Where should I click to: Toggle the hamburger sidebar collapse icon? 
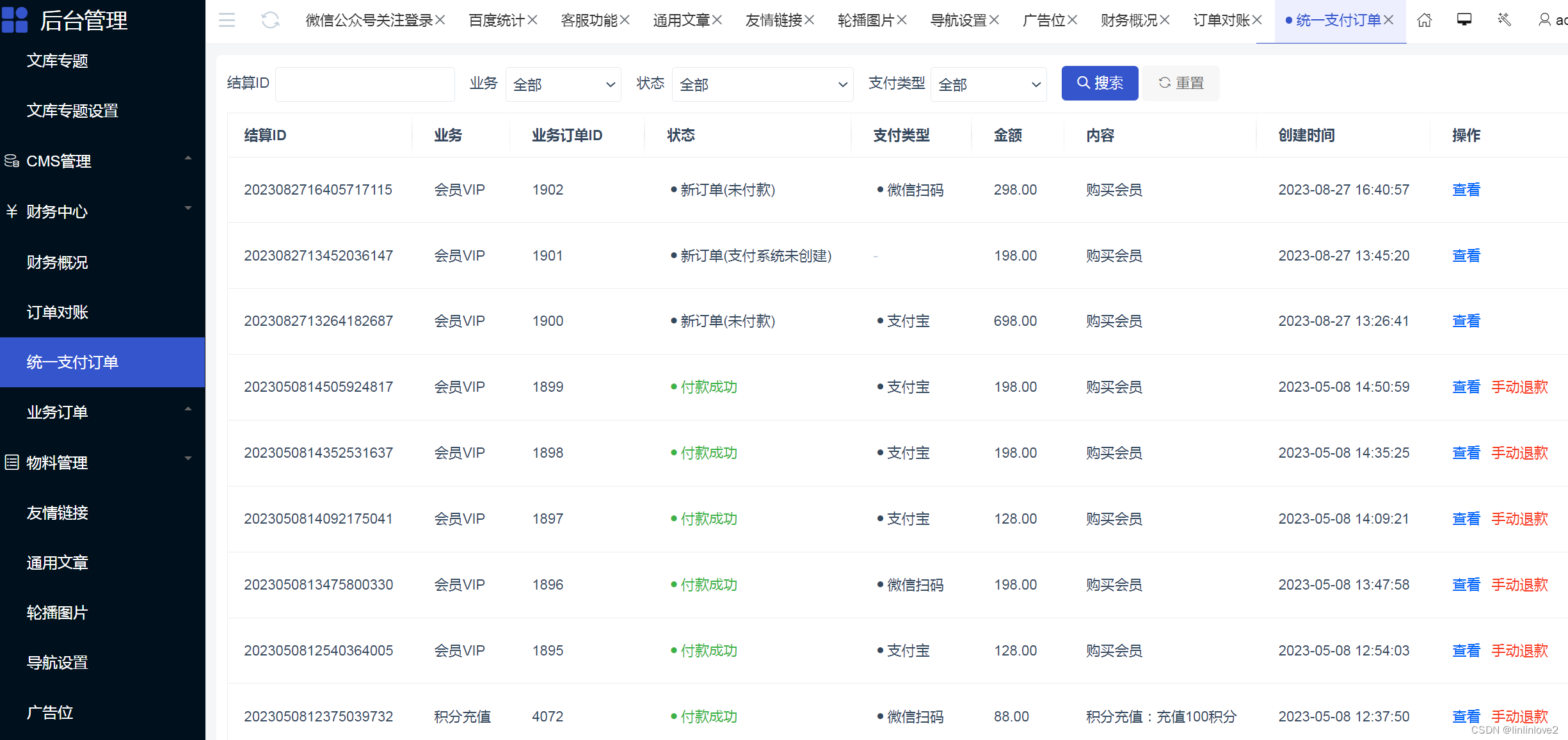tap(227, 20)
